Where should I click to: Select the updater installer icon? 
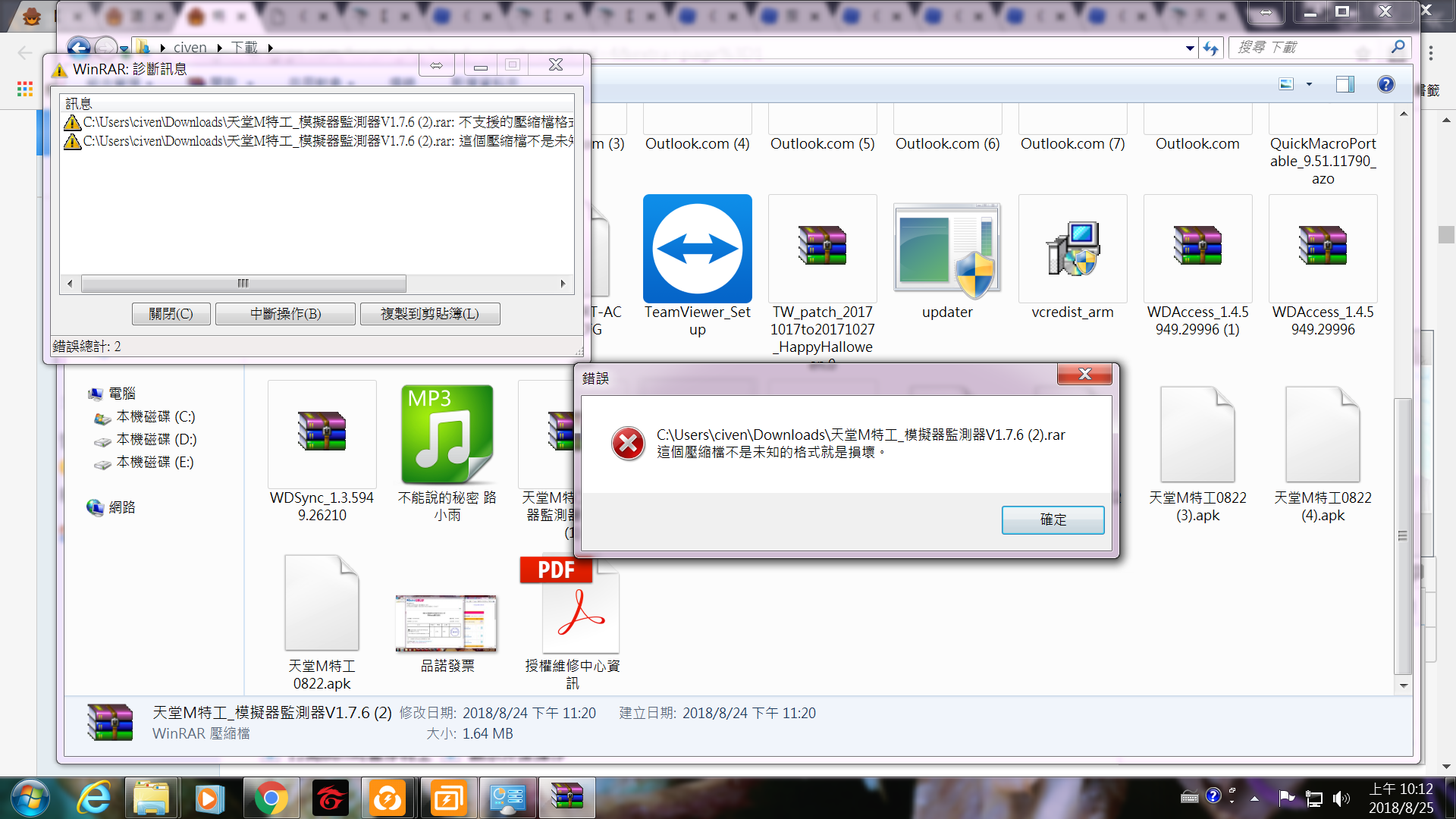(x=947, y=250)
